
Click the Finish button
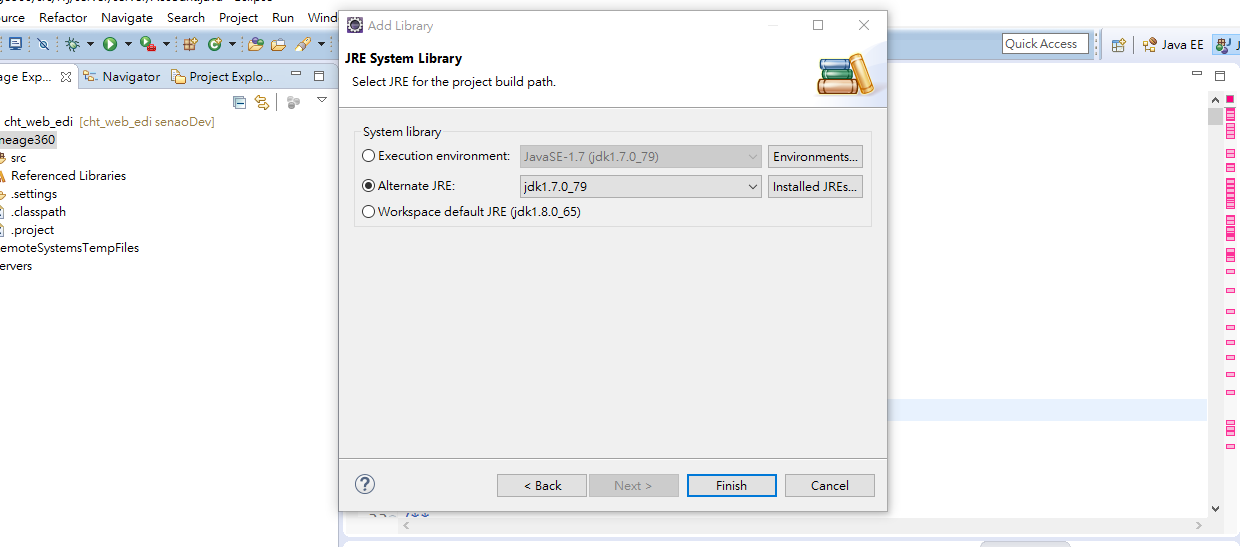point(731,485)
